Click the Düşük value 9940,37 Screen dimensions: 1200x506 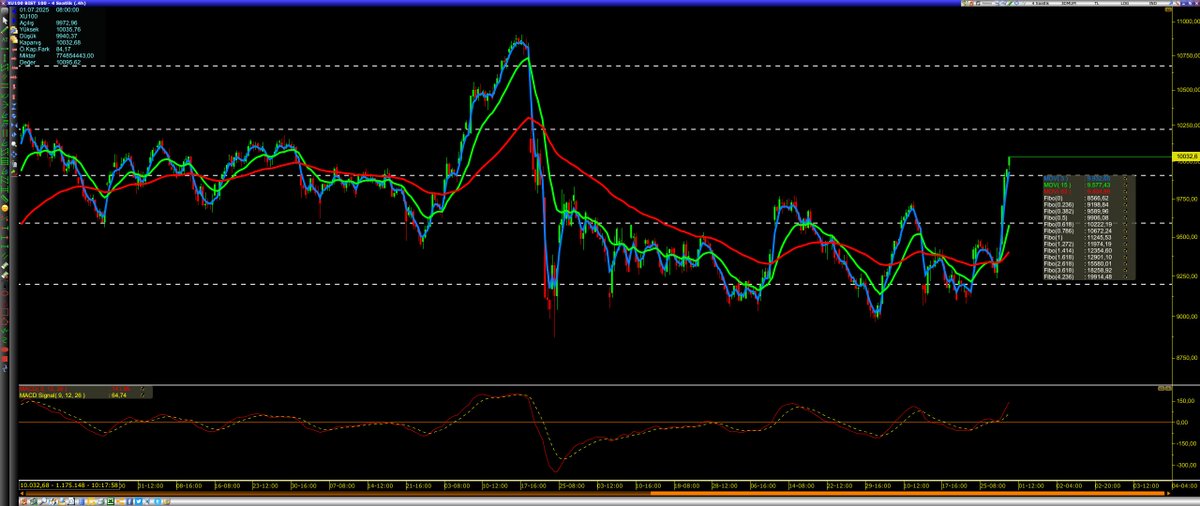tap(66, 36)
